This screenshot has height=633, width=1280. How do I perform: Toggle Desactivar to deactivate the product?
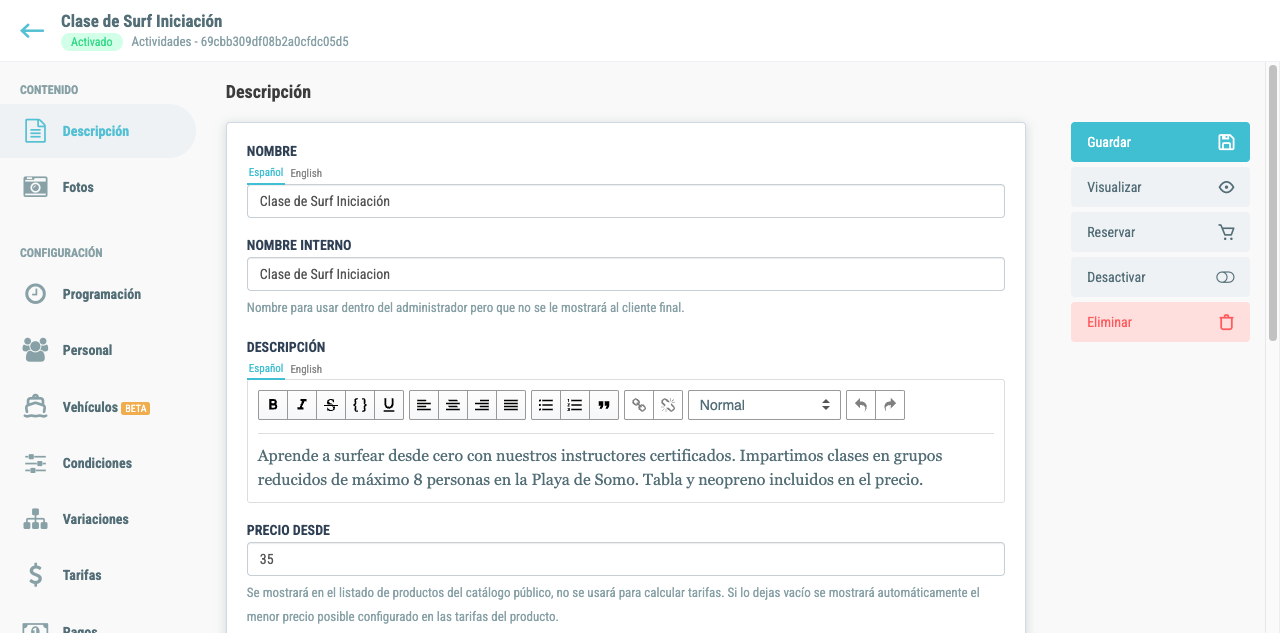pyautogui.click(x=1160, y=277)
